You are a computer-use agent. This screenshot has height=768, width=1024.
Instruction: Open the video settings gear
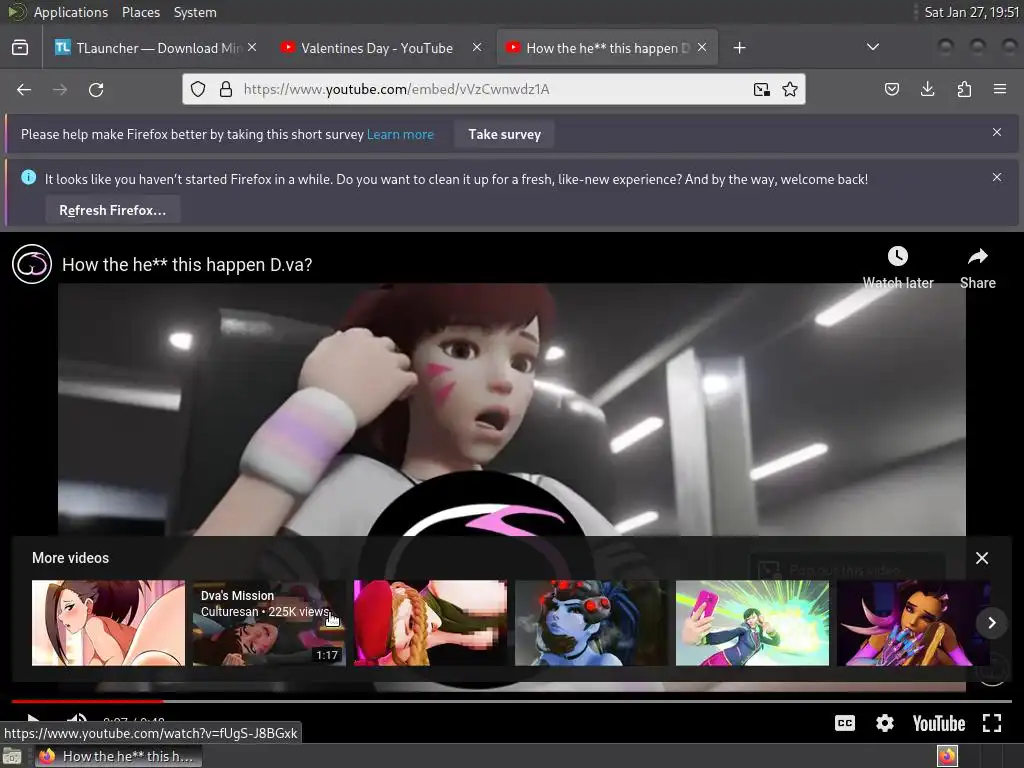[885, 723]
